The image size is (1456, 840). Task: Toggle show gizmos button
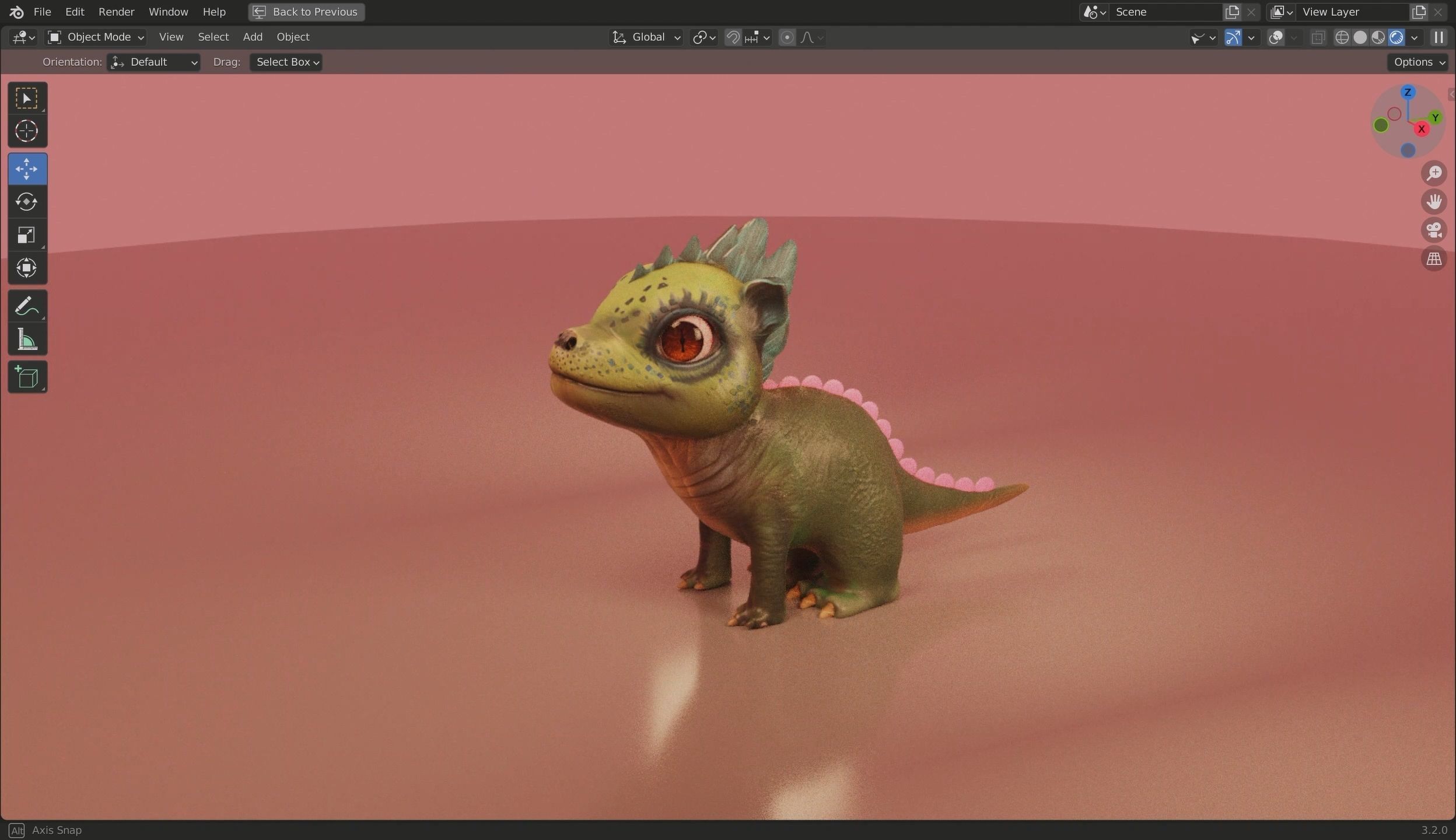1233,37
